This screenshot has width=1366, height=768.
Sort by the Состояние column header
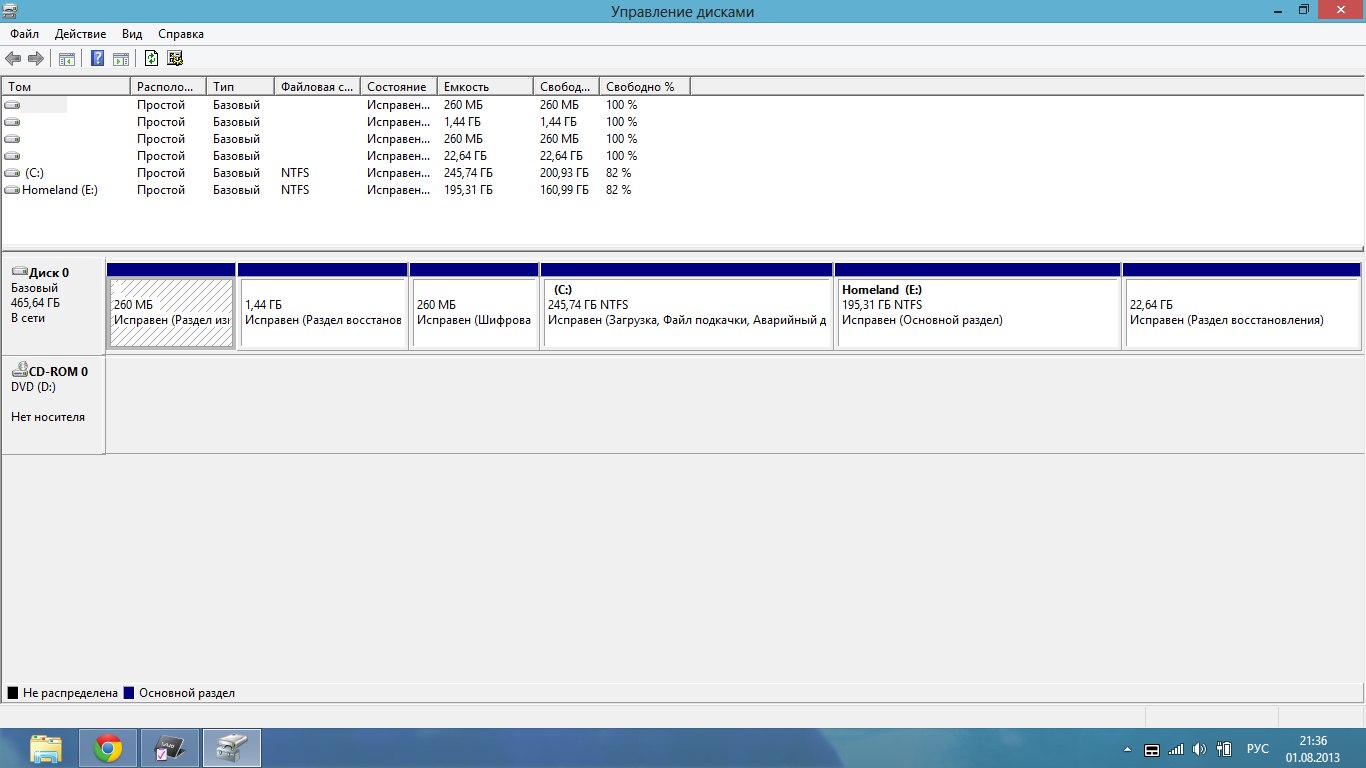point(399,87)
